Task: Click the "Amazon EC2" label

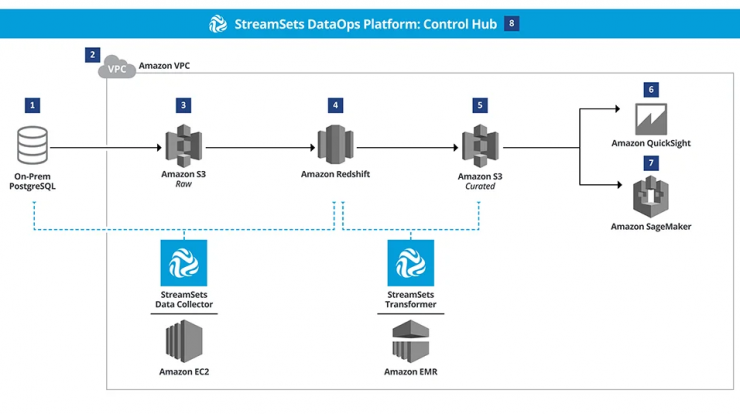Action: [x=184, y=372]
